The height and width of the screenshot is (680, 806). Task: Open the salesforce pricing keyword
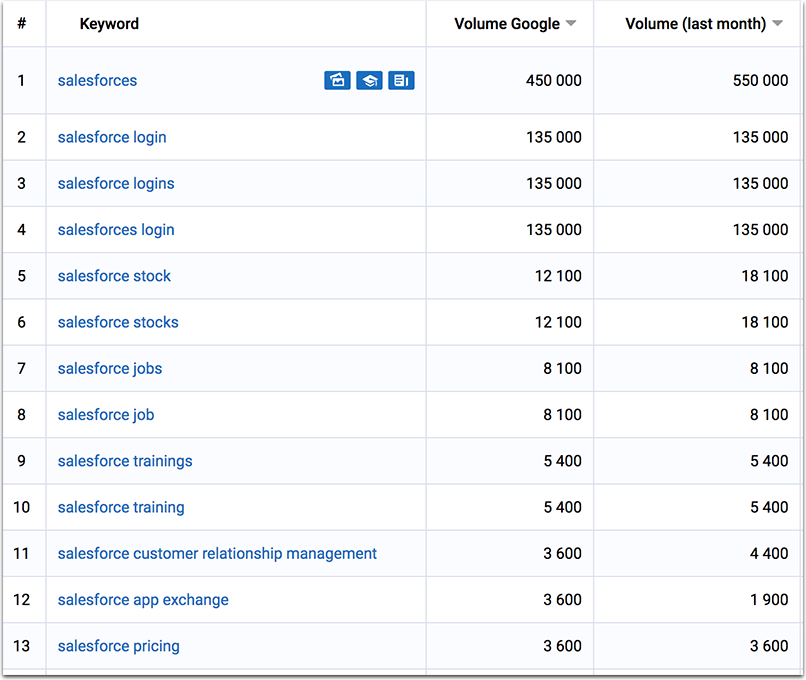(118, 646)
